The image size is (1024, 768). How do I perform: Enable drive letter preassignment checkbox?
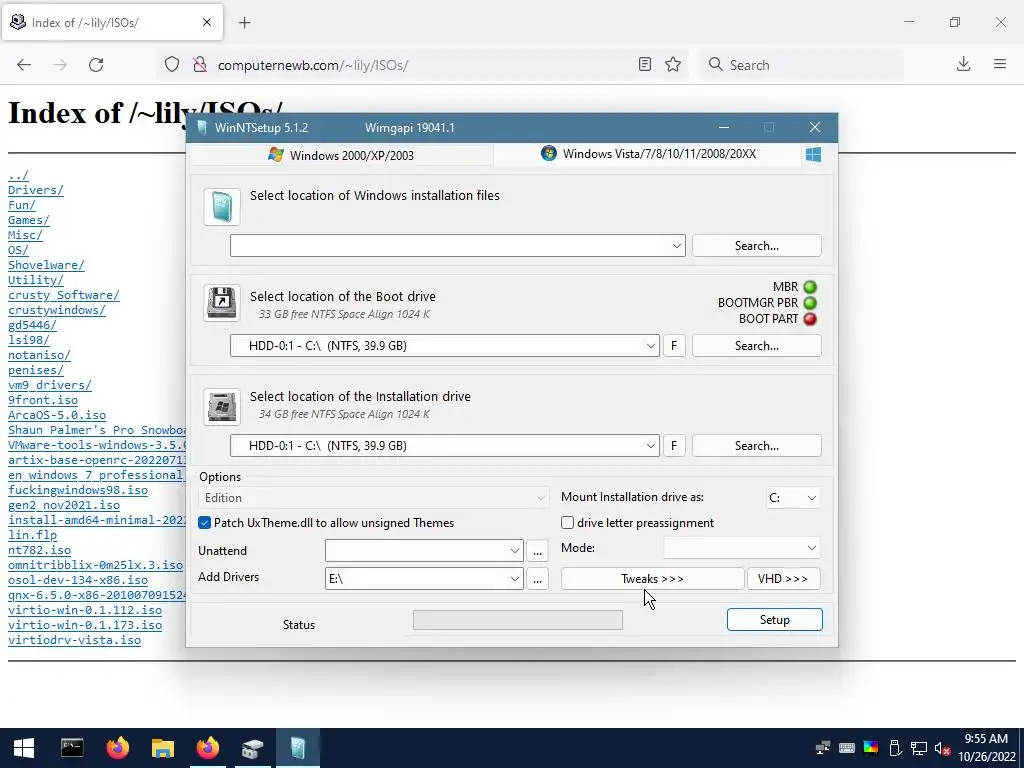pyautogui.click(x=568, y=523)
